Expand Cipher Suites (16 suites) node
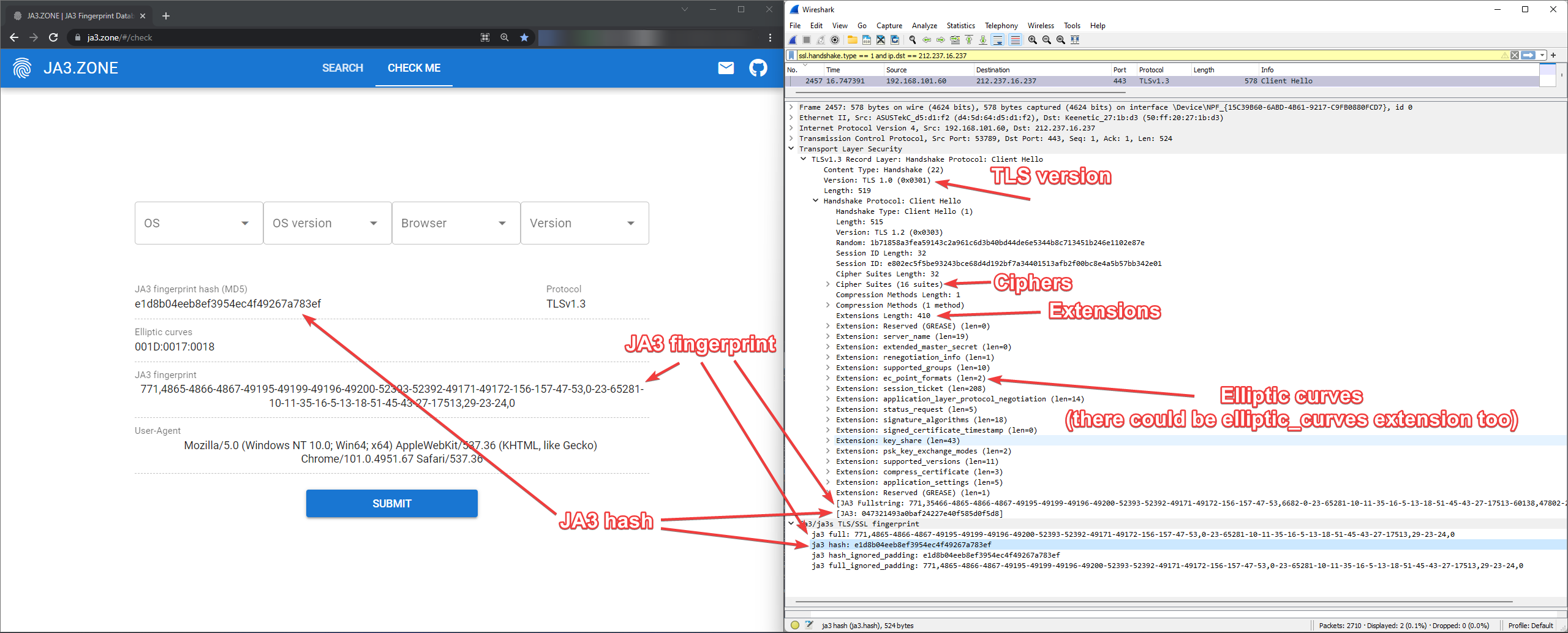The width and height of the screenshot is (1568, 633). (828, 284)
